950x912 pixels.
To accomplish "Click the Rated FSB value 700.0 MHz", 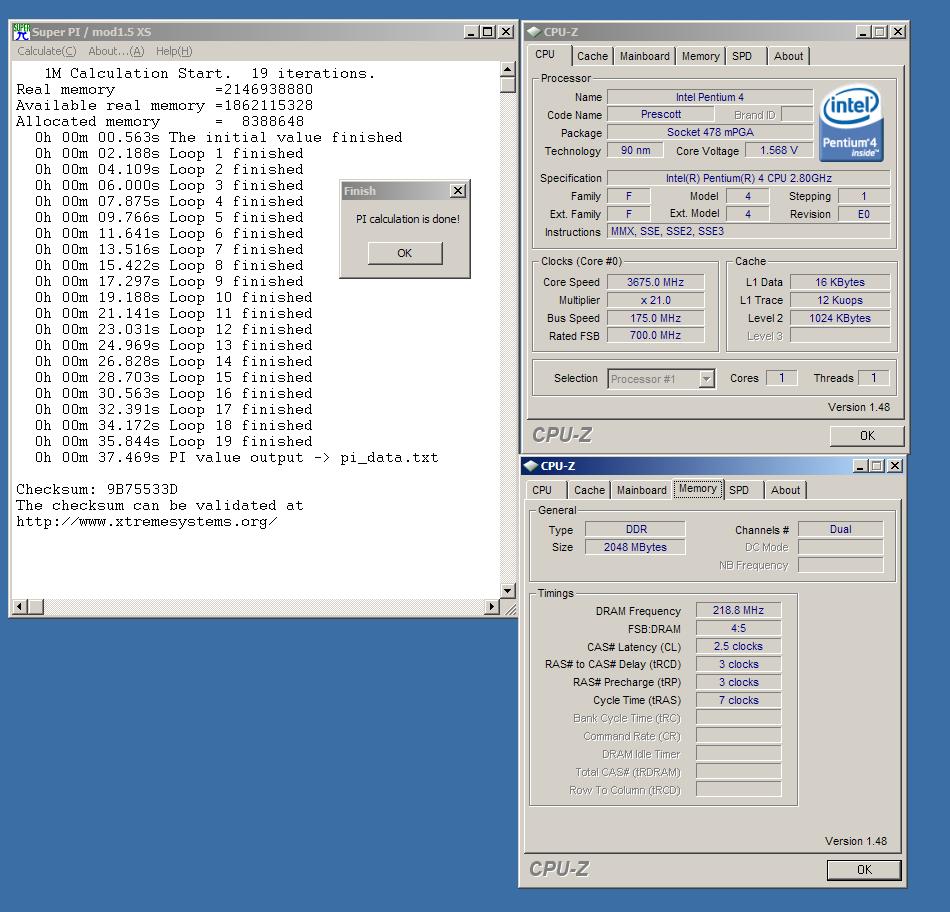I will tap(656, 335).
